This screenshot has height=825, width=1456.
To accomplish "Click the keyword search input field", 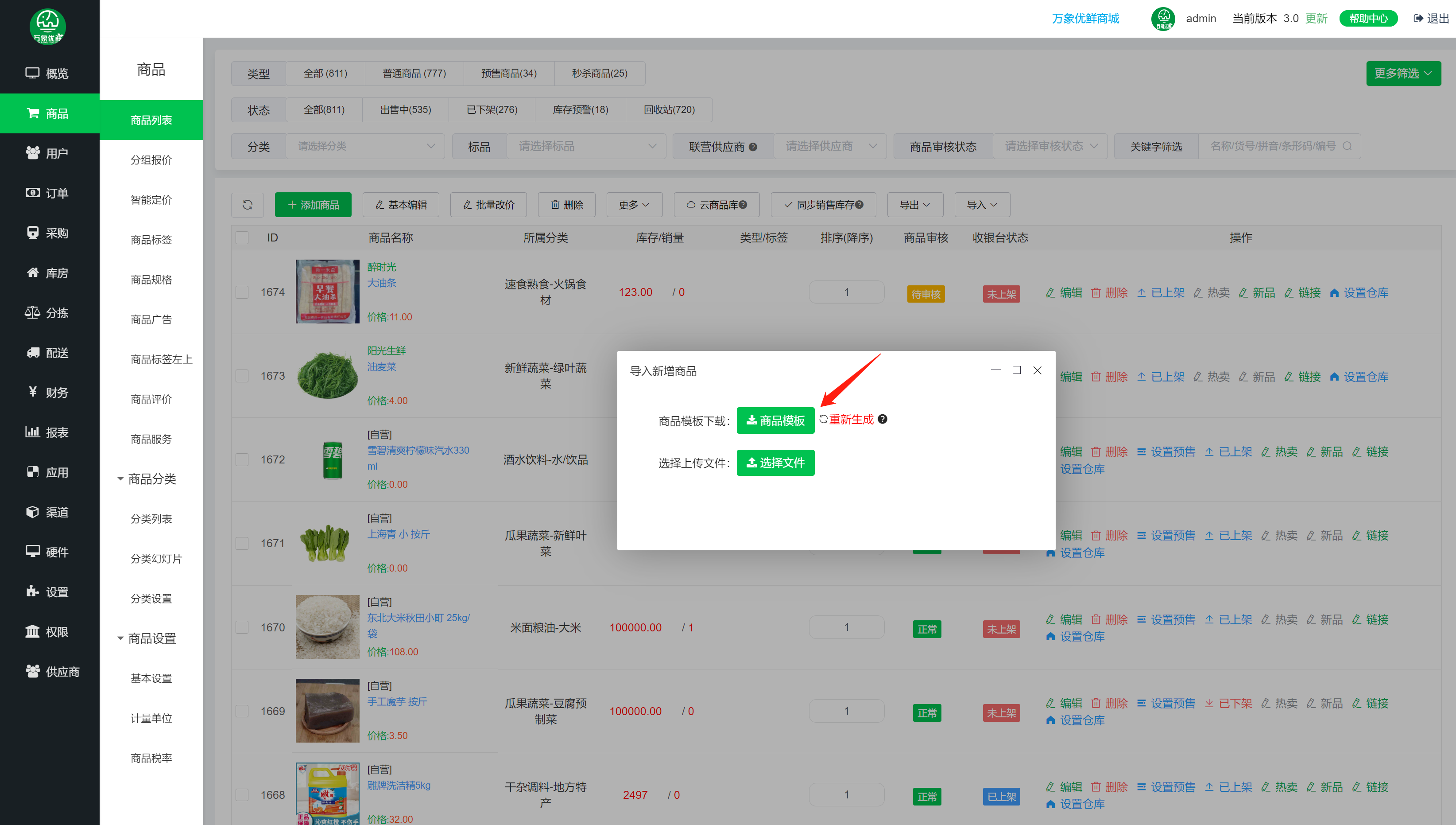I will 1279,146.
